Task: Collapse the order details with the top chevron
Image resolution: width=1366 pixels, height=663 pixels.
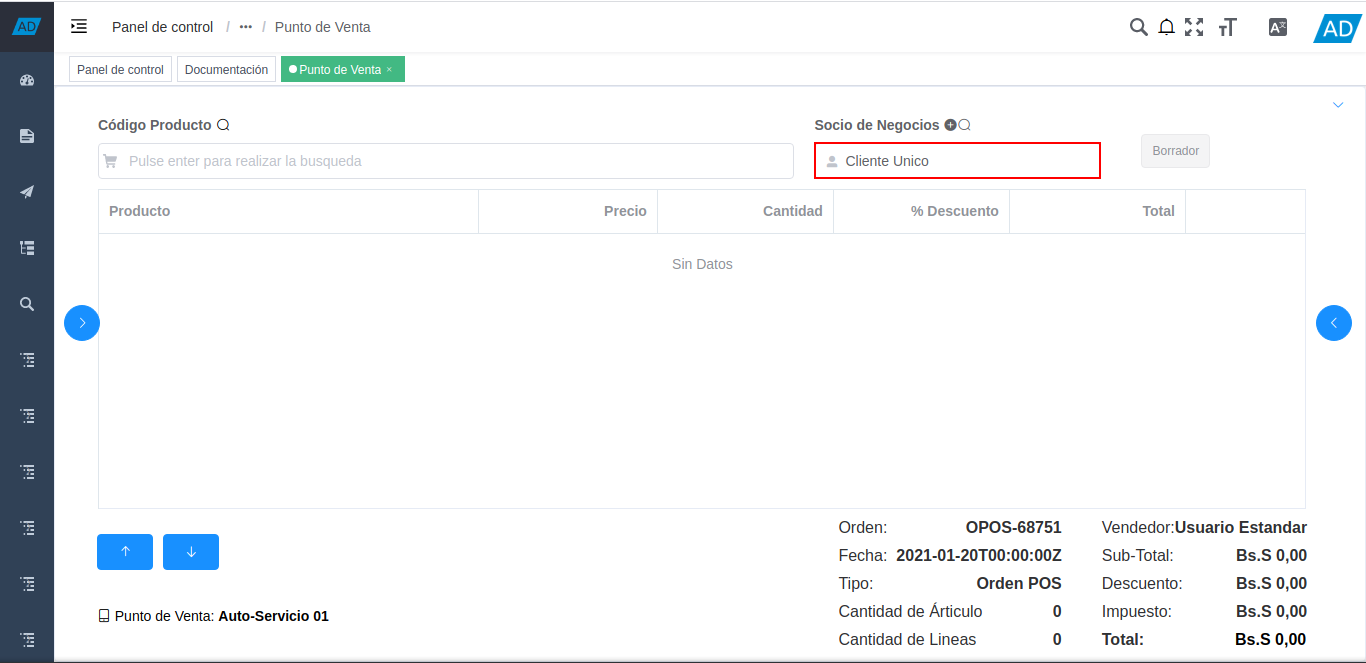Action: 1338,104
